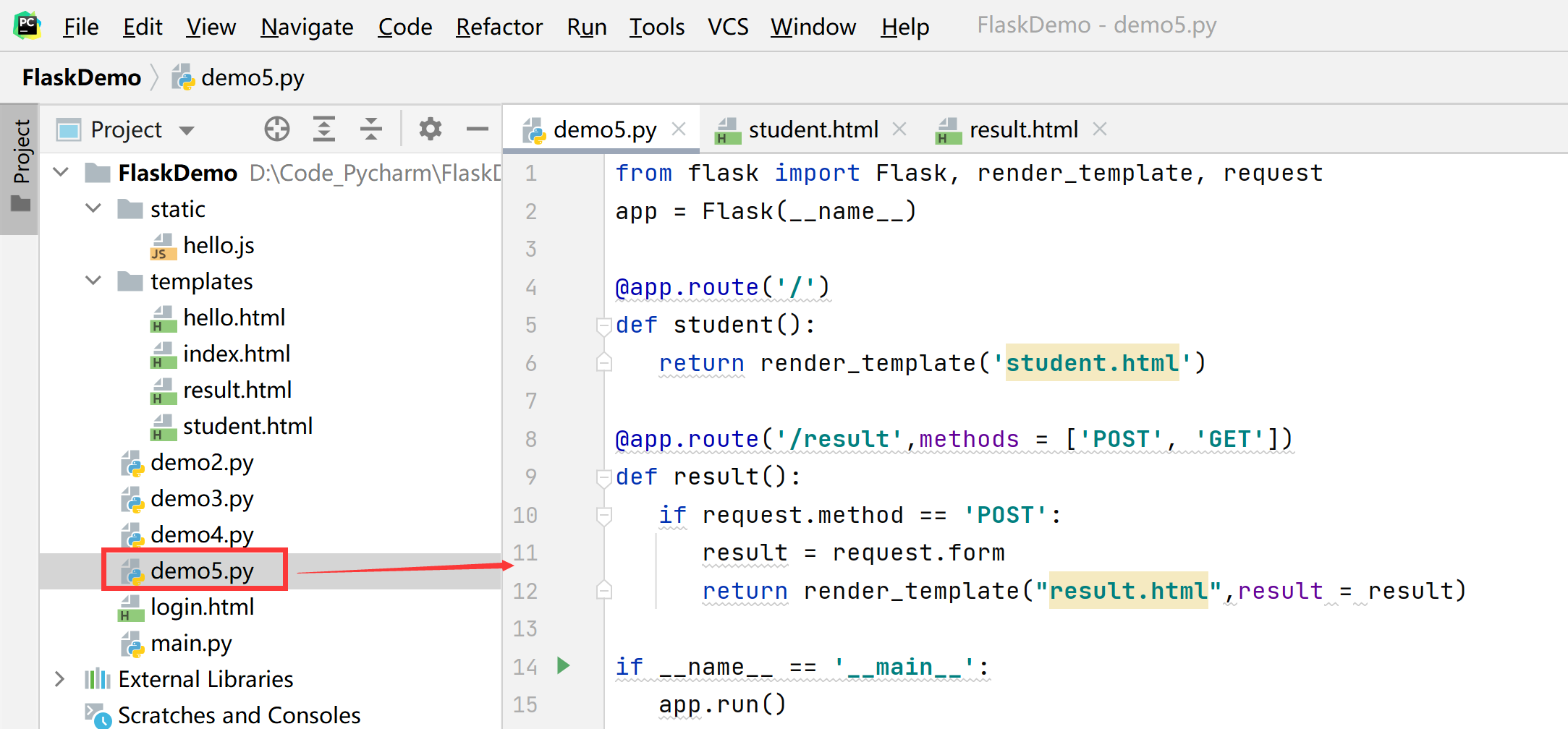Screen dimensions: 1568x729
Task: Toggle code fold at def student line
Action: coord(603,325)
